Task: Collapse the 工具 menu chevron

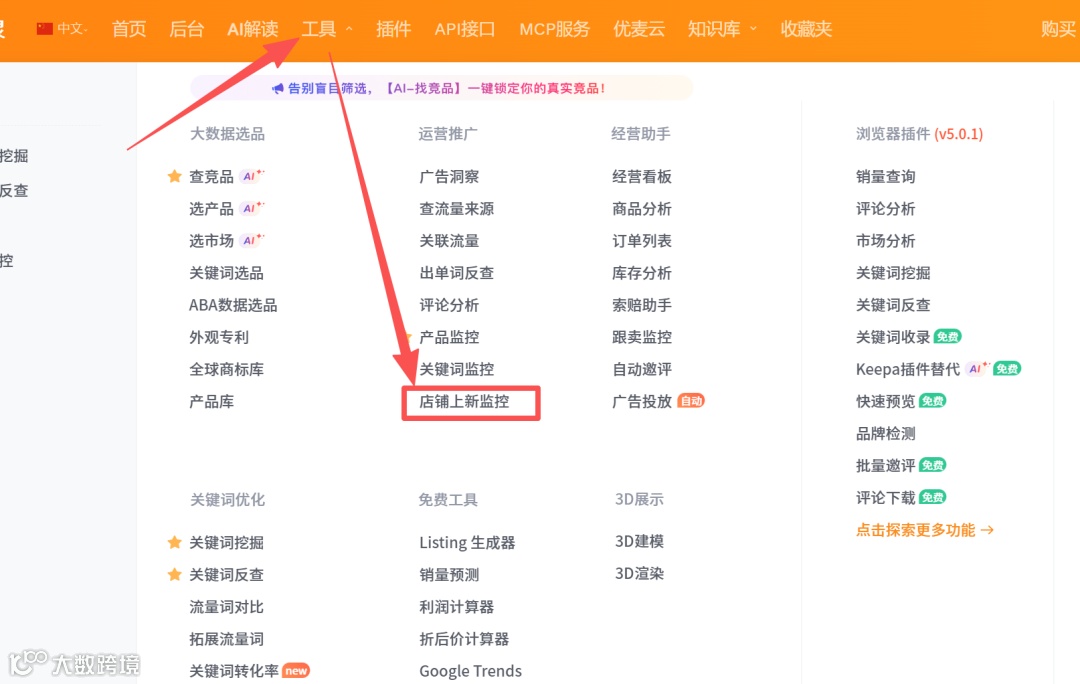Action: pos(349,29)
